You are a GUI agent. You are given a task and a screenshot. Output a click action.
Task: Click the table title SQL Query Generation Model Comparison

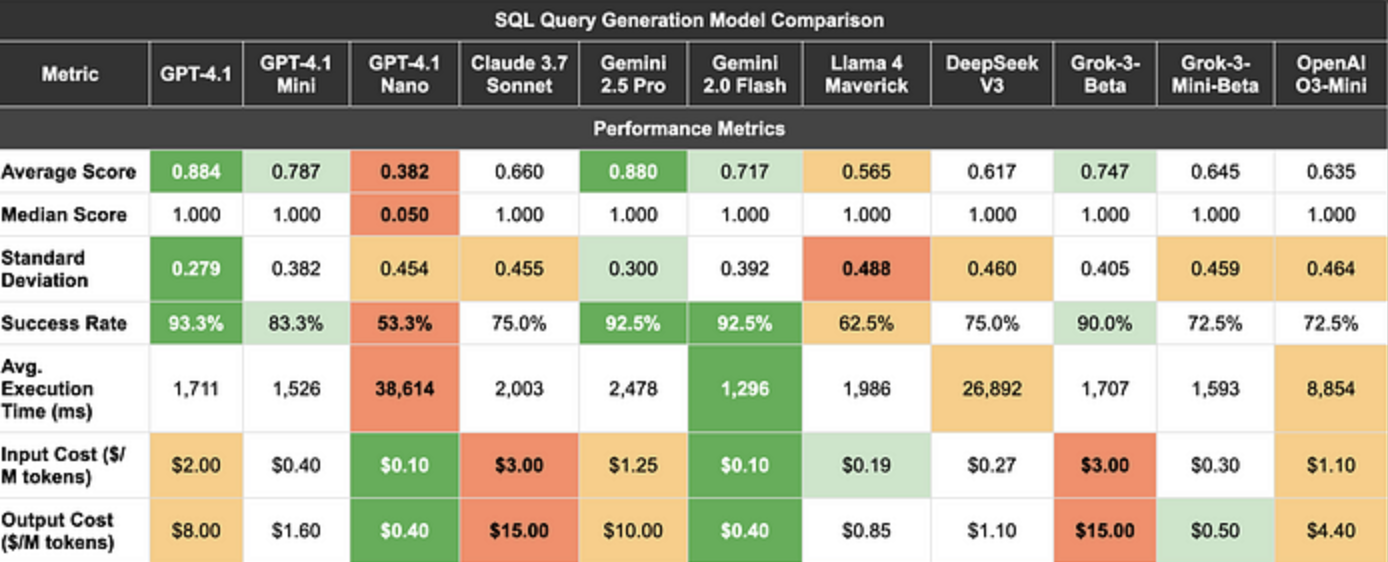click(689, 20)
